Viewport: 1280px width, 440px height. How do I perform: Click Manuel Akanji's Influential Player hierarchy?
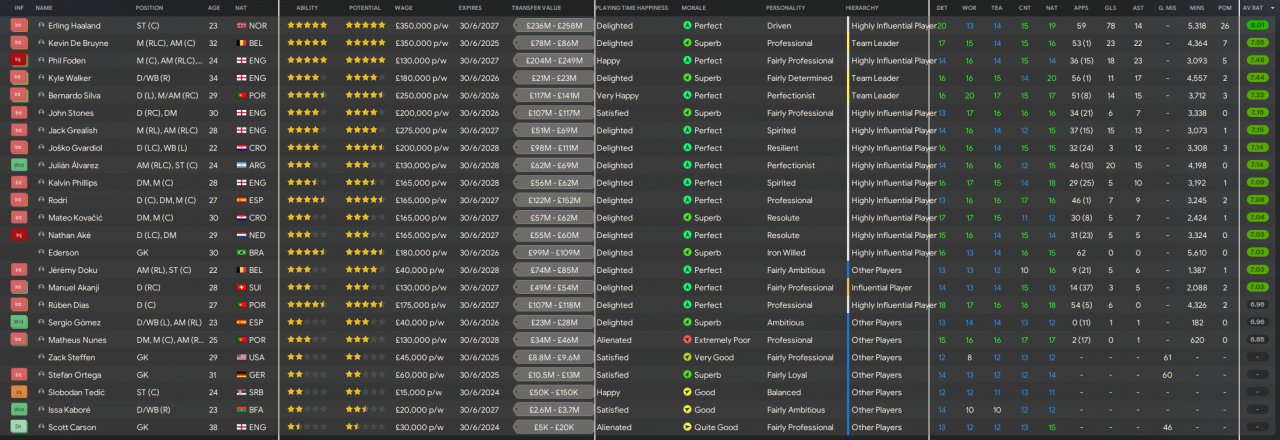coord(881,287)
